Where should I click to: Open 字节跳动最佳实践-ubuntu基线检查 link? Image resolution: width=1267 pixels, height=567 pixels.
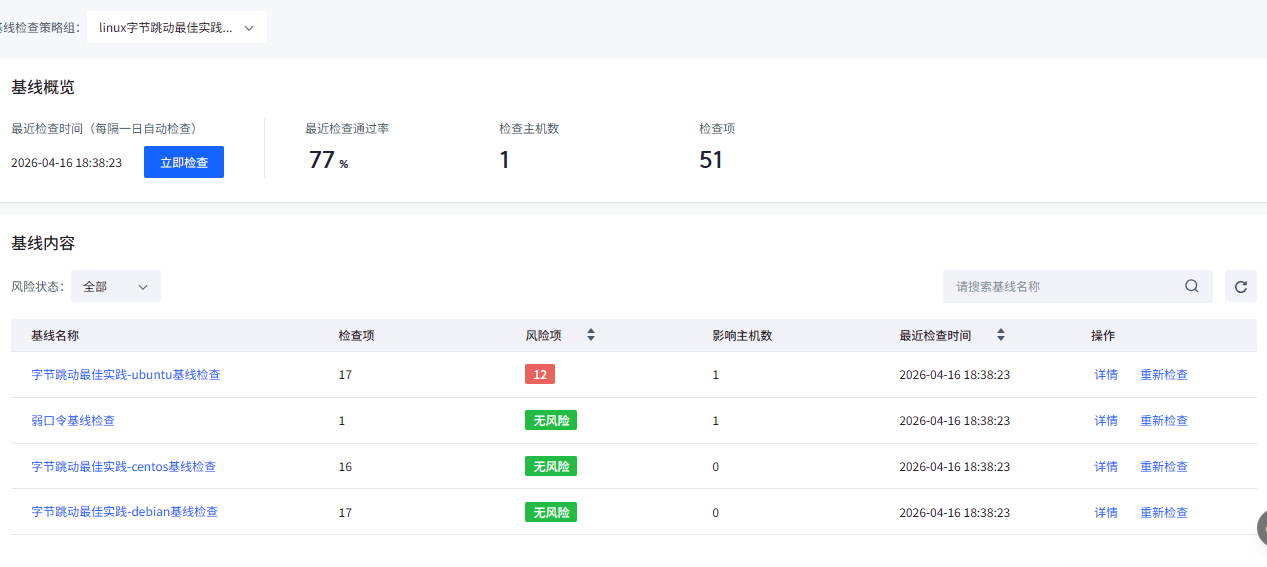click(126, 375)
